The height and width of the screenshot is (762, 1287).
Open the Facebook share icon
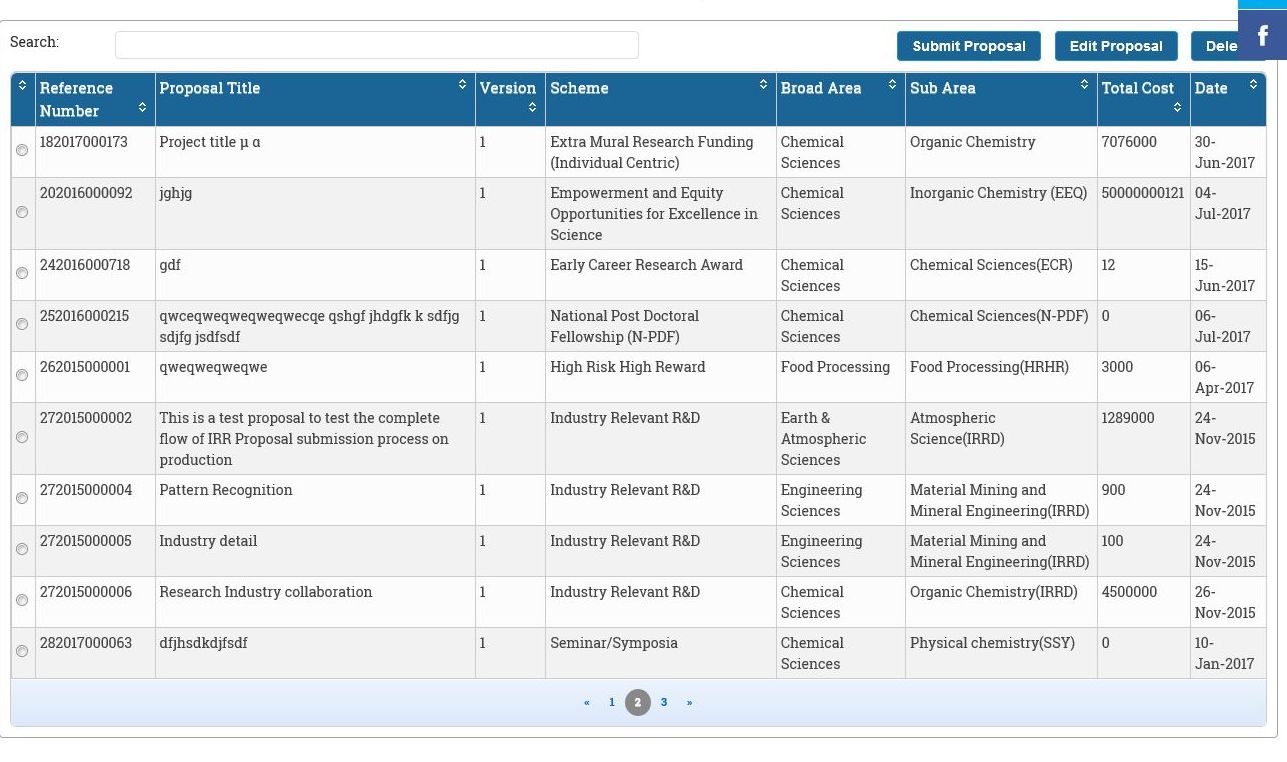coord(1262,35)
